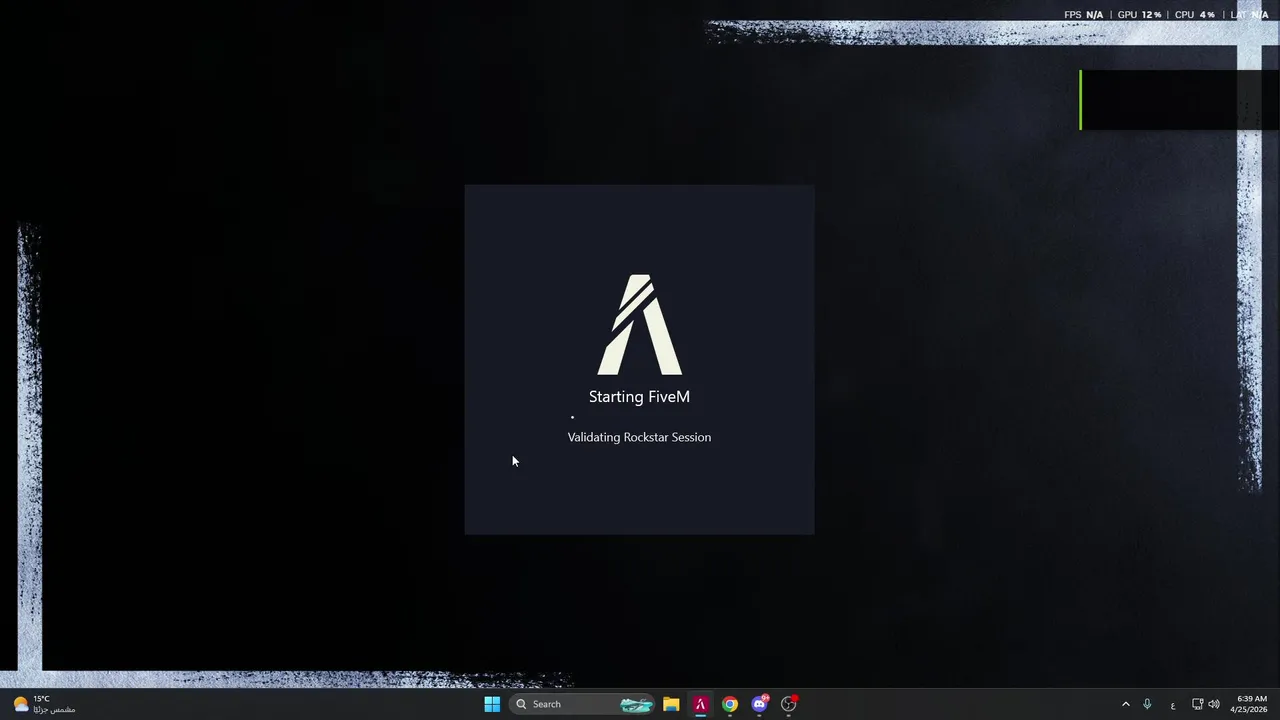Open the volume control in the tray

coord(1214,704)
